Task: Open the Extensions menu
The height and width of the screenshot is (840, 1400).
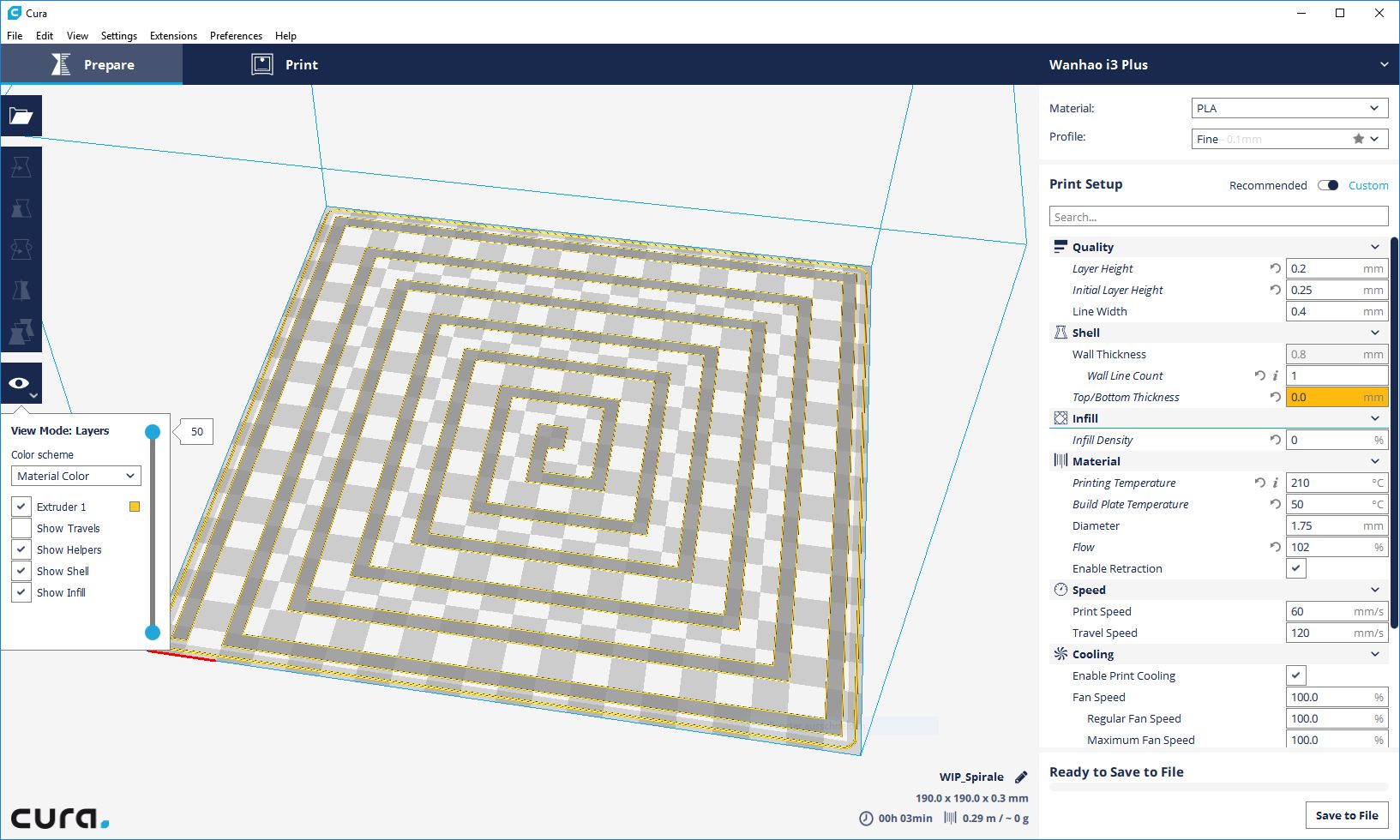Action: 173,36
